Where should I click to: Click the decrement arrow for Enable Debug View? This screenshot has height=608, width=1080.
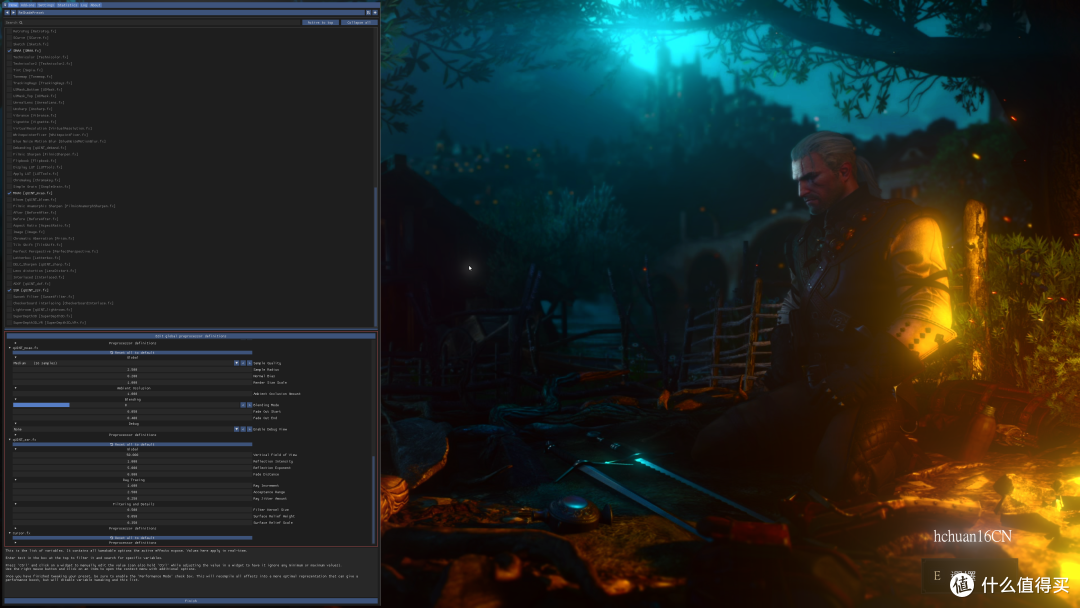click(x=243, y=429)
